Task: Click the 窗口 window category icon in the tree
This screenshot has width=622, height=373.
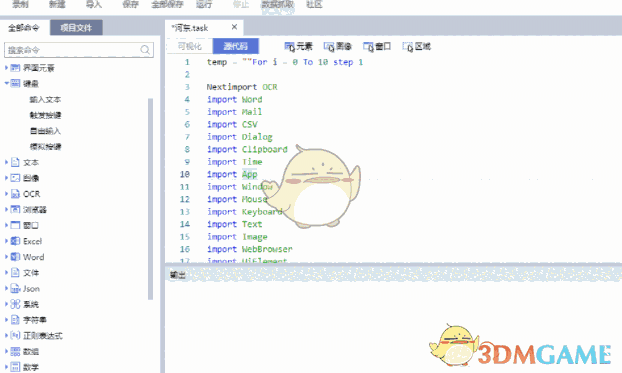Action: pos(15,225)
